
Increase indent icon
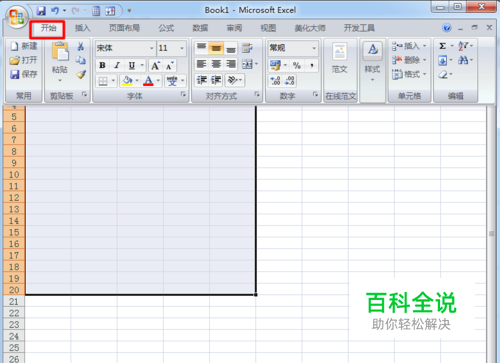pos(216,80)
